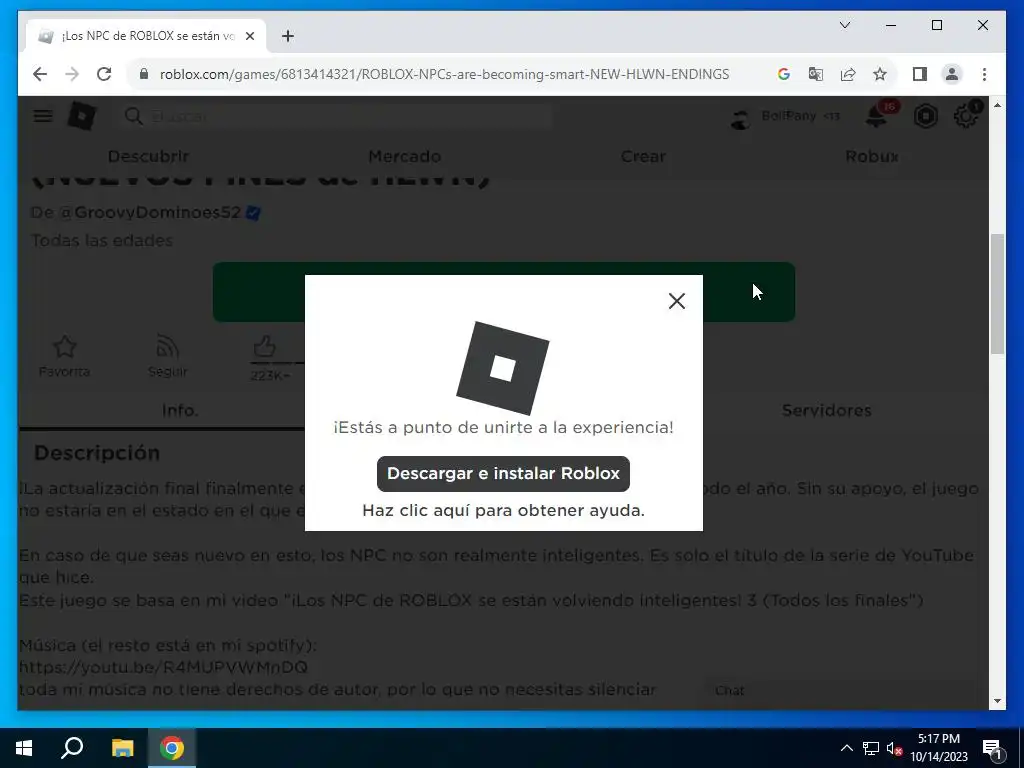This screenshot has height=768, width=1024.
Task: Open the youtu.be/R4MUPVWMnDQ link
Action: coord(163,667)
